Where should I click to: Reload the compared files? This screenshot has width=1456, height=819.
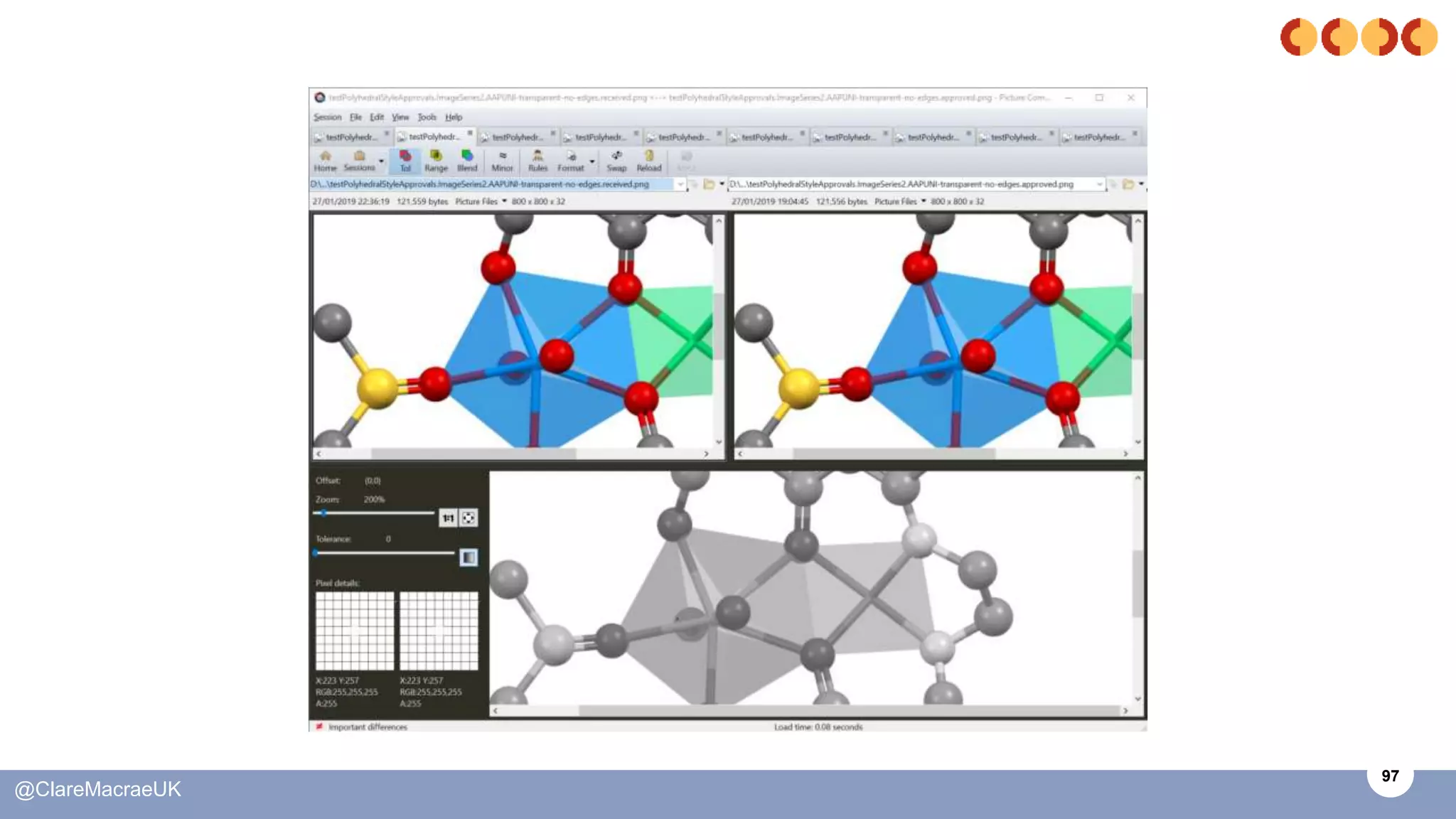pos(648,161)
